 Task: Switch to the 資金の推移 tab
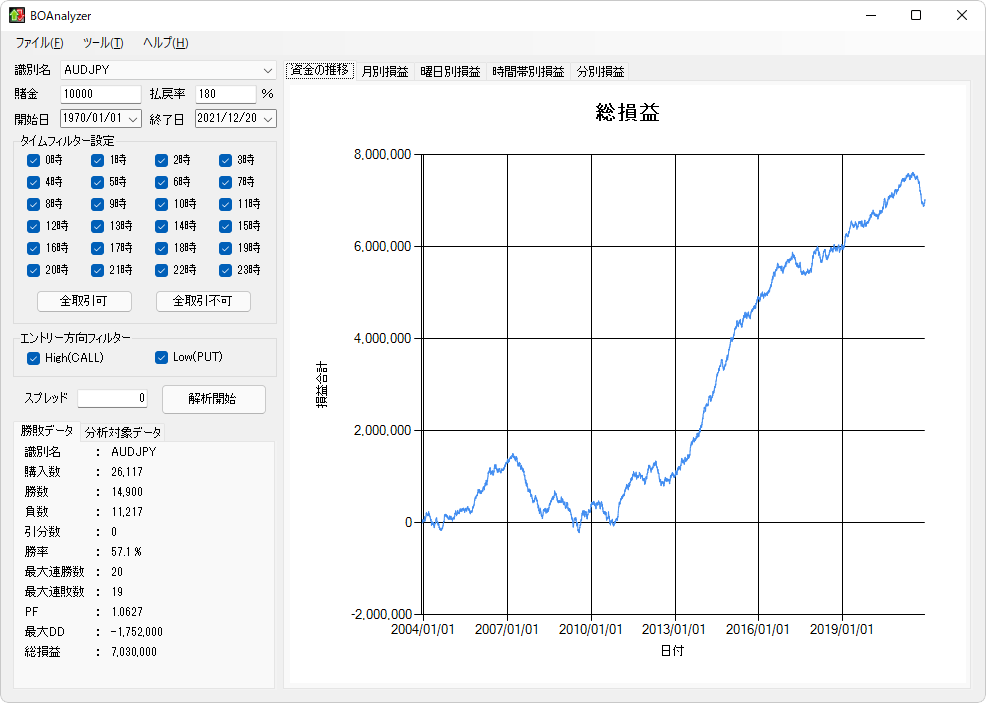320,70
